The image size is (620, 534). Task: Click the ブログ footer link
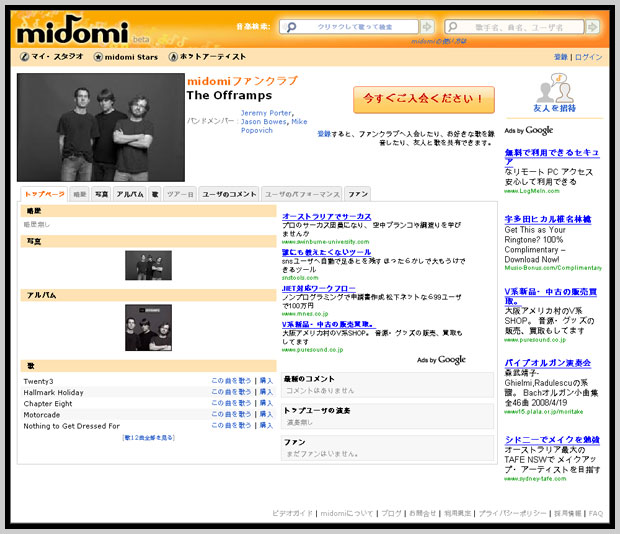click(x=391, y=513)
